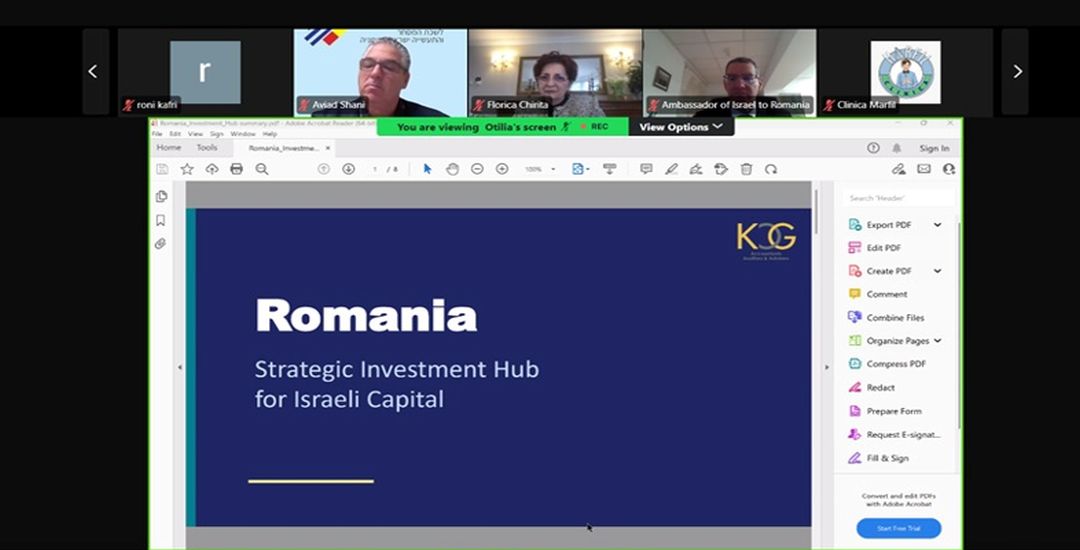Click the zoom in plus icon
Image resolution: width=1080 pixels, height=550 pixels.
(502, 169)
